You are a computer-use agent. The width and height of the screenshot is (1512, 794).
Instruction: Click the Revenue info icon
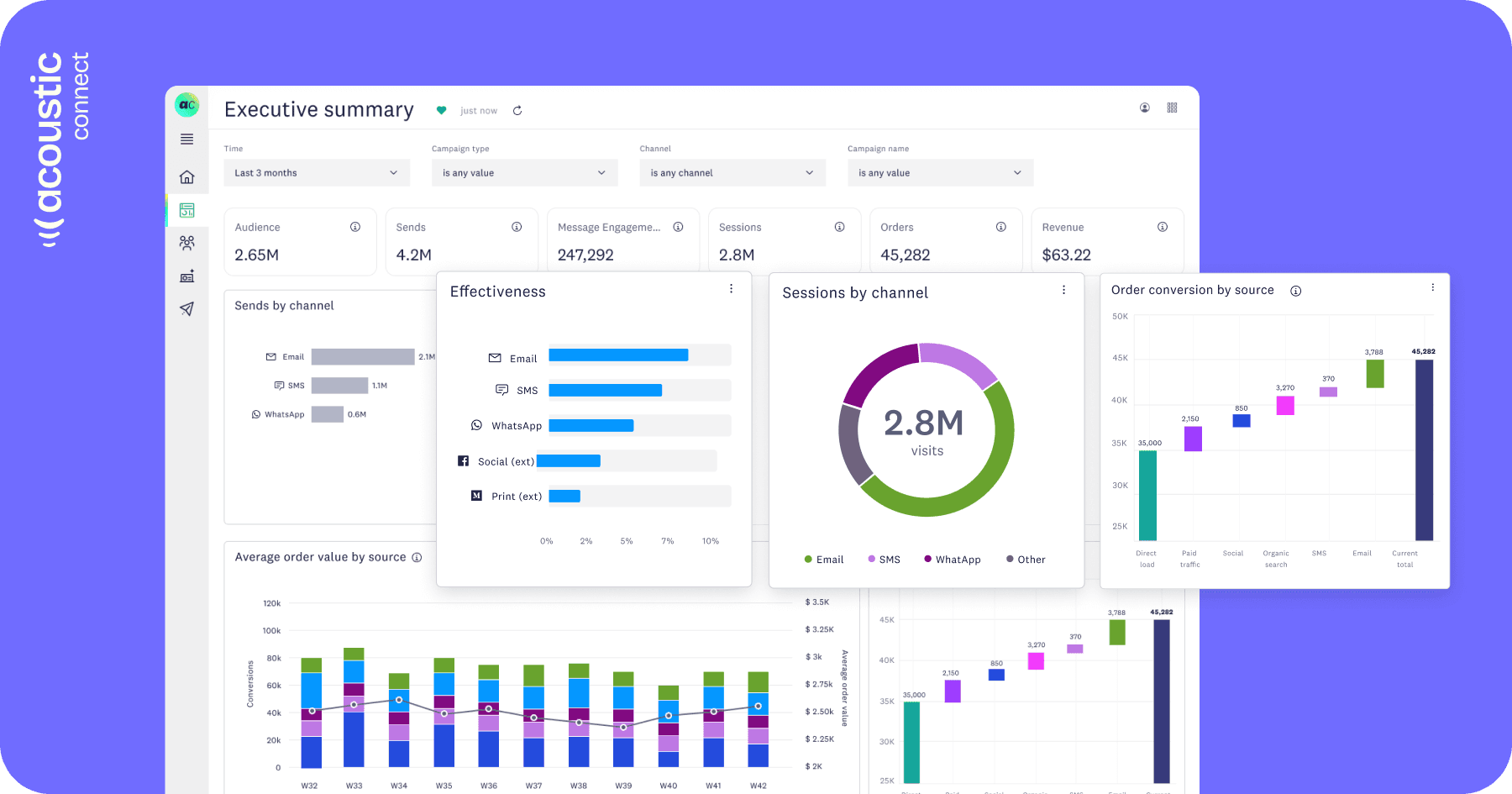1163,226
